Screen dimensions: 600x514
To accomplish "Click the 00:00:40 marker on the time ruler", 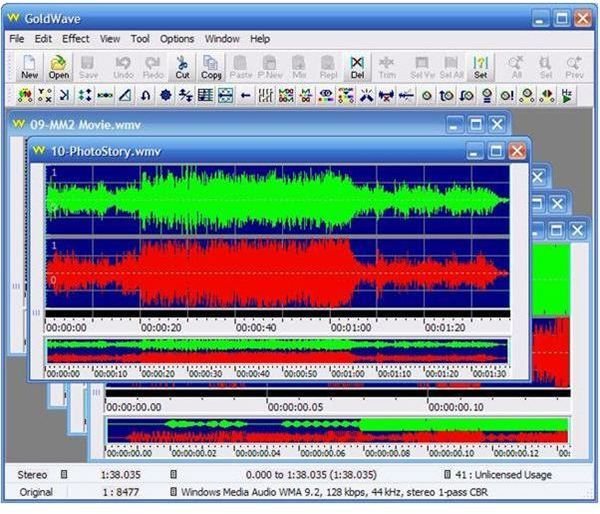I will click(256, 328).
